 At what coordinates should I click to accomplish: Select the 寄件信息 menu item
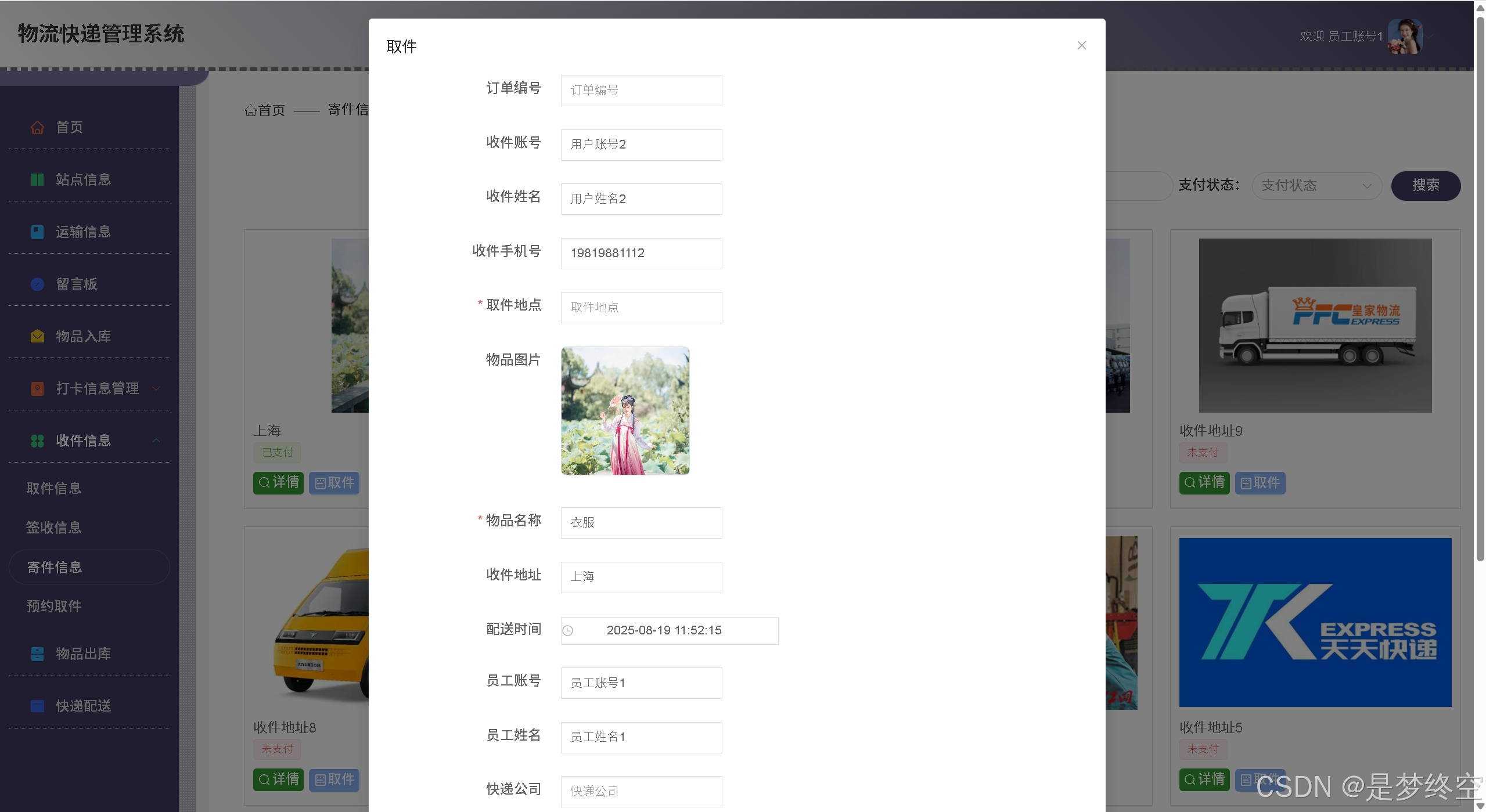[55, 567]
